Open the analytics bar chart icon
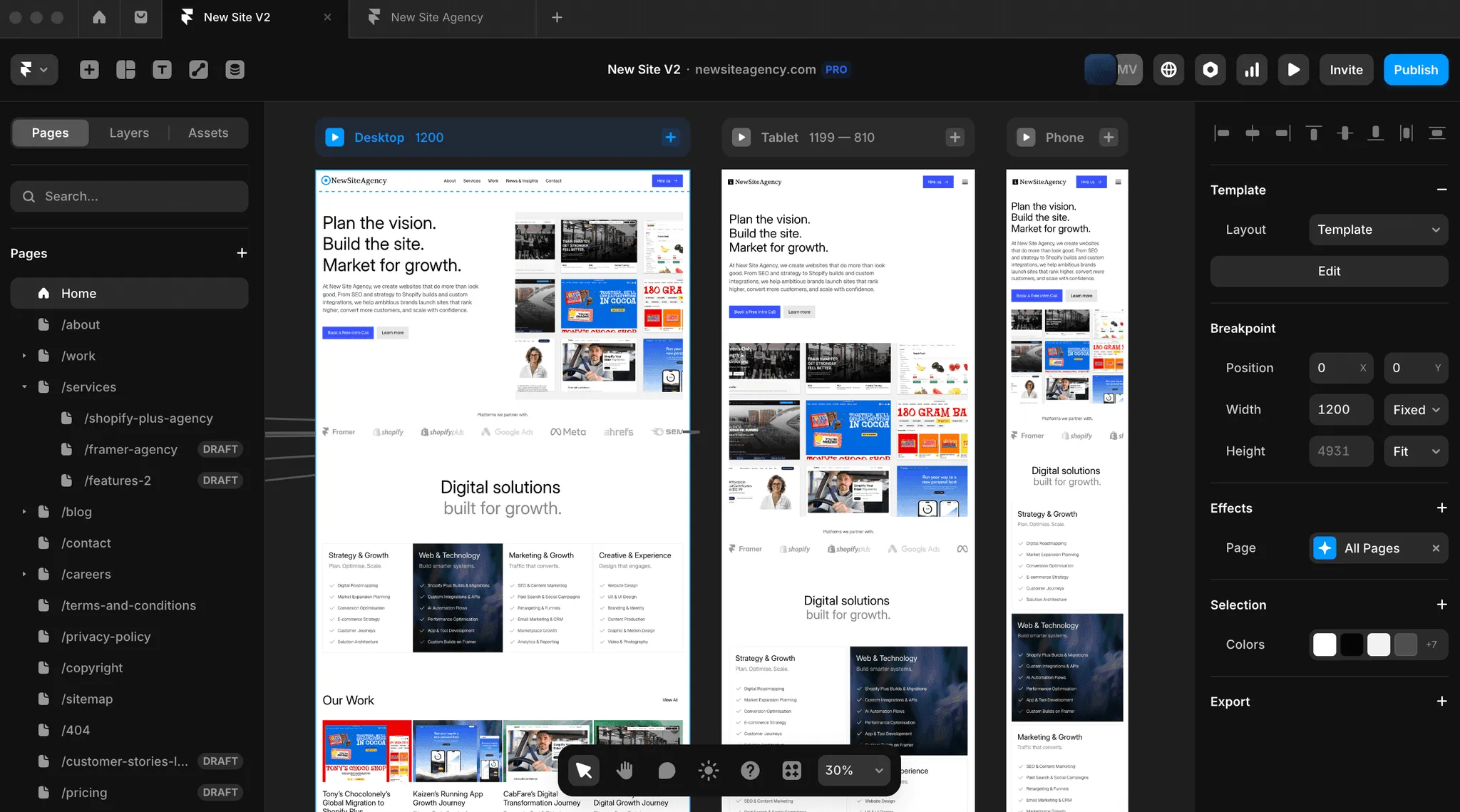The image size is (1460, 812). [1252, 69]
